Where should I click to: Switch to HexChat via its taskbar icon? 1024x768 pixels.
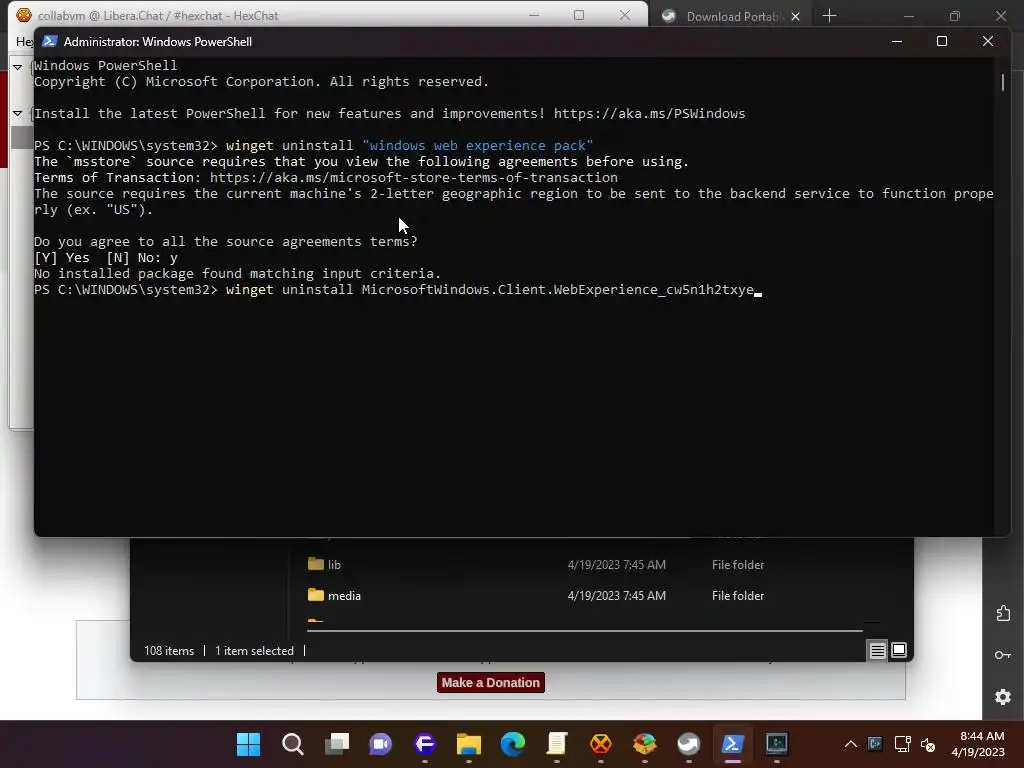point(601,744)
